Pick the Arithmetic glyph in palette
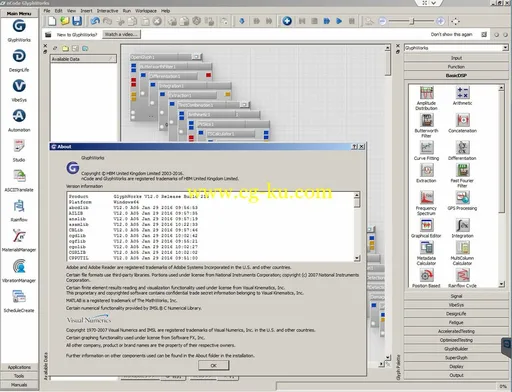This screenshot has height=392, width=512. click(462, 93)
